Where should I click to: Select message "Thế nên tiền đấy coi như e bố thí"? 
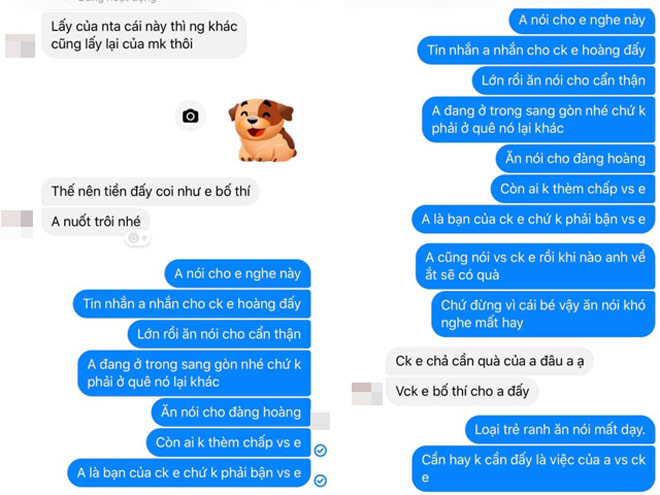[150, 192]
